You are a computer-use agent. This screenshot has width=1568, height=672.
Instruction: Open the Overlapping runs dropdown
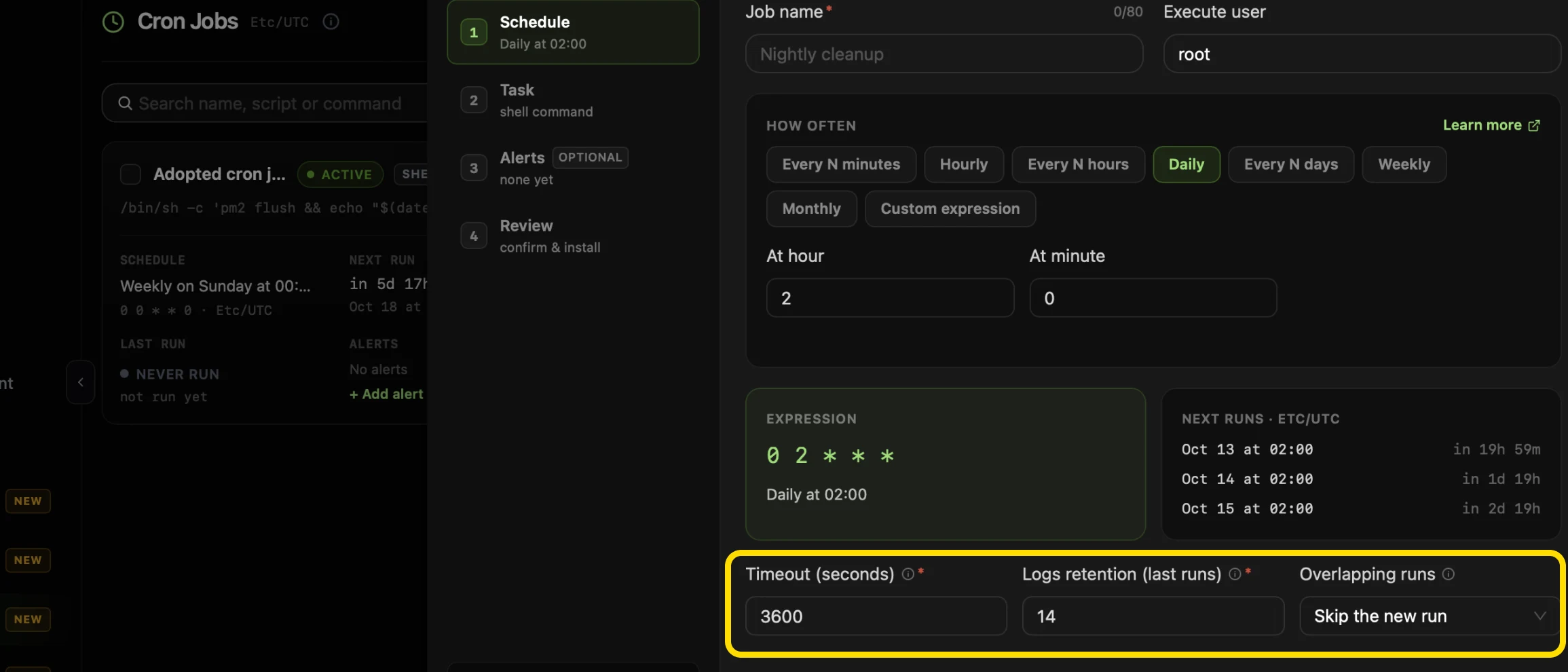click(1430, 616)
